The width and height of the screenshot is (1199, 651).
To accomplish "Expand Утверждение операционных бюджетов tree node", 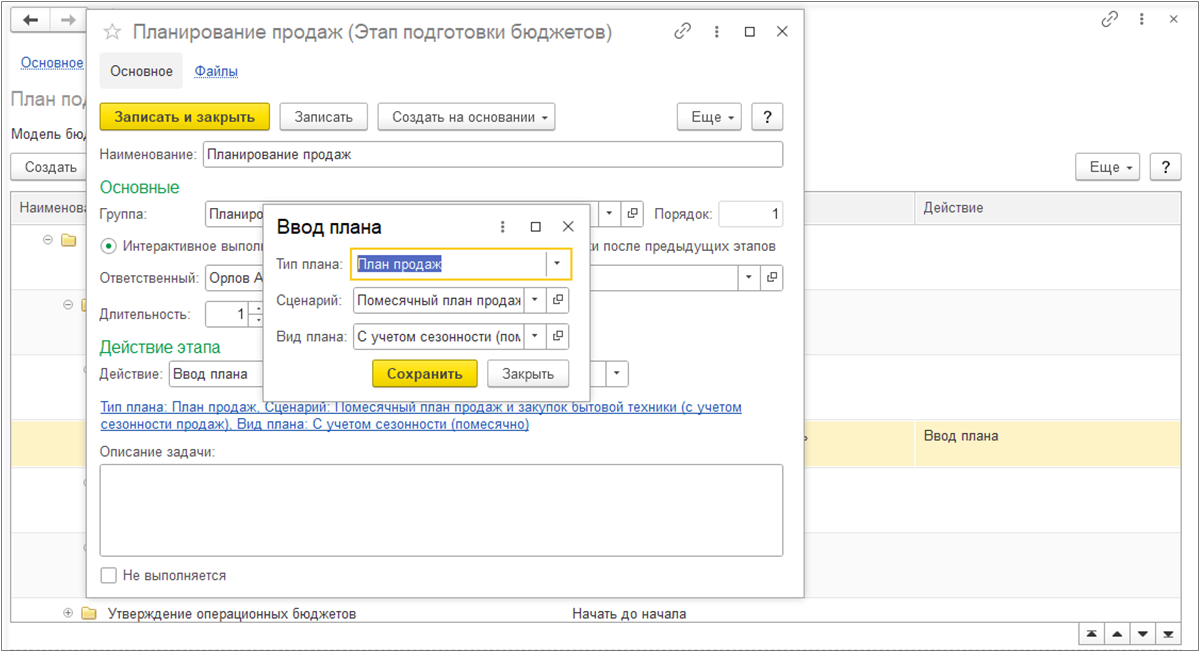I will point(68,613).
